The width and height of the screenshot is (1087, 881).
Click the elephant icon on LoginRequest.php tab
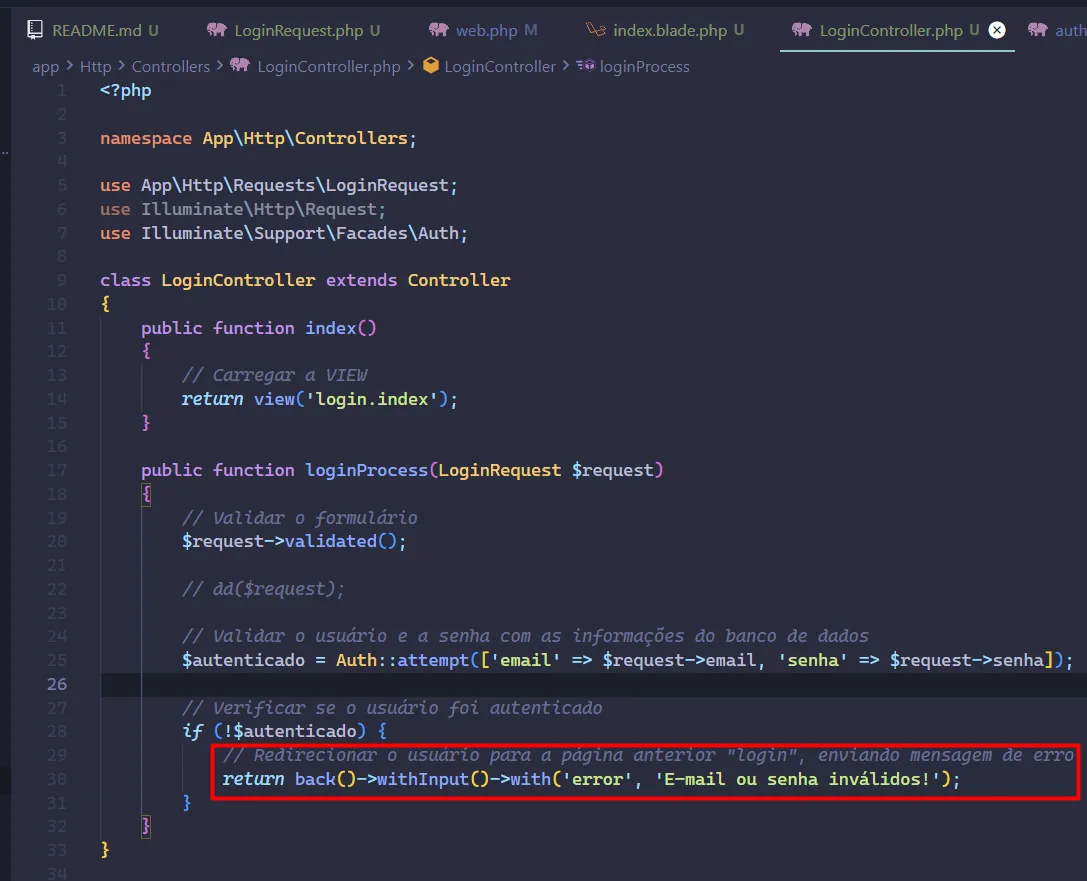coord(216,30)
